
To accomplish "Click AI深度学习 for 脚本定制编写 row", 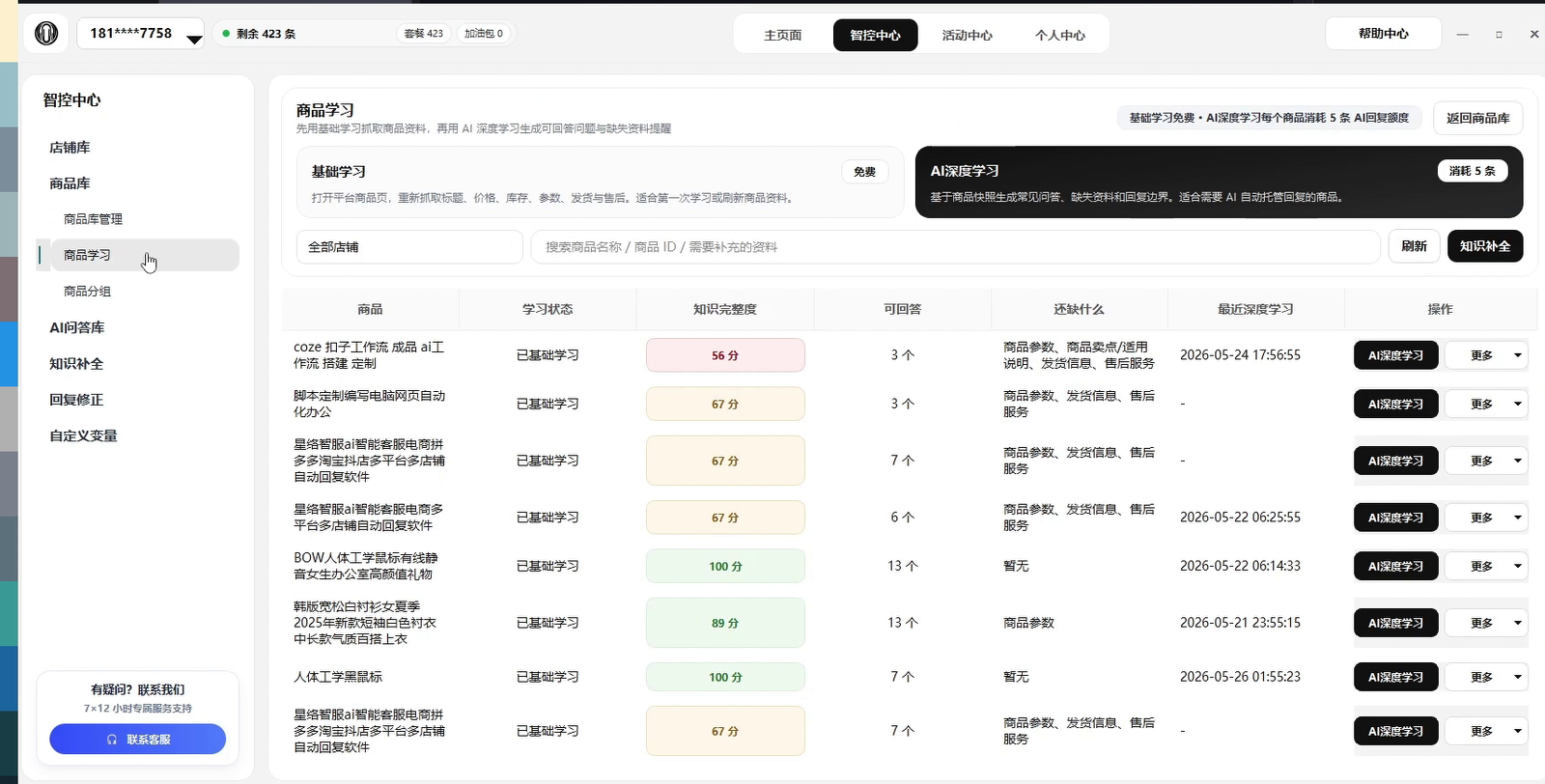I will click(1395, 404).
